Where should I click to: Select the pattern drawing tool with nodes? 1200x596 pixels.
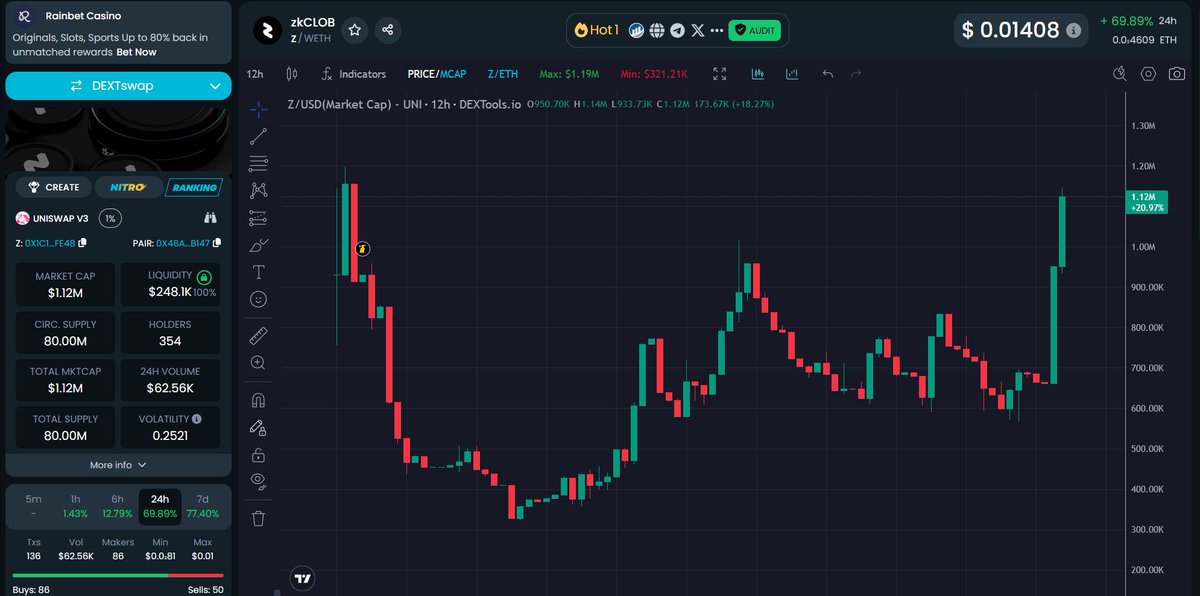[x=258, y=190]
